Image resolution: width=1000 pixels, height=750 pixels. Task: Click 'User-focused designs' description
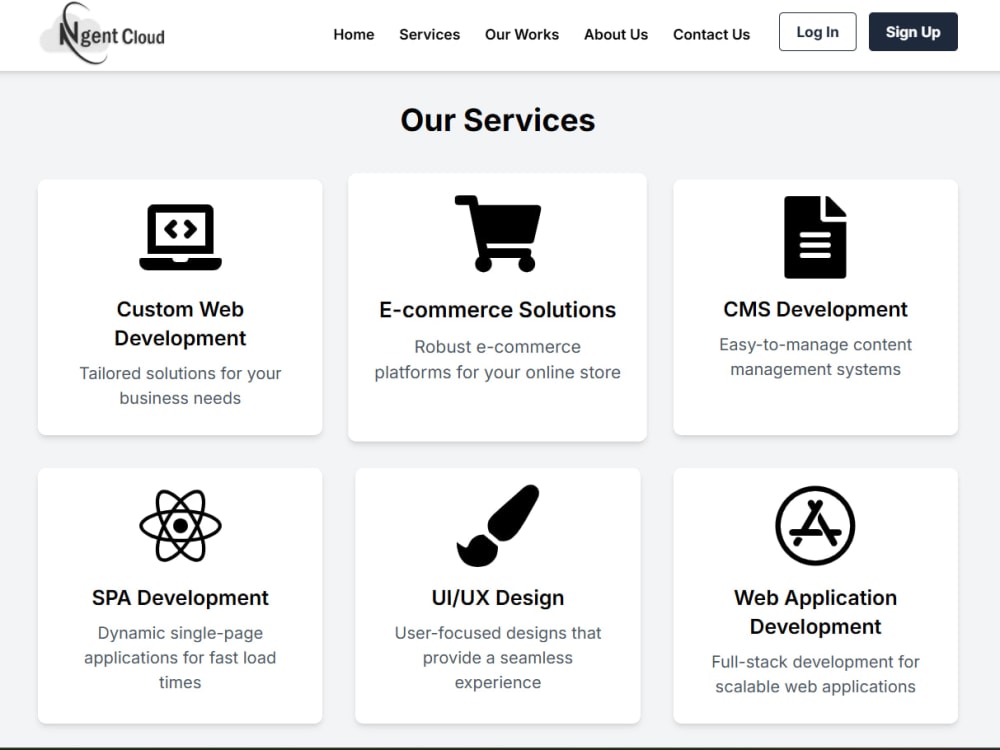tap(497, 658)
